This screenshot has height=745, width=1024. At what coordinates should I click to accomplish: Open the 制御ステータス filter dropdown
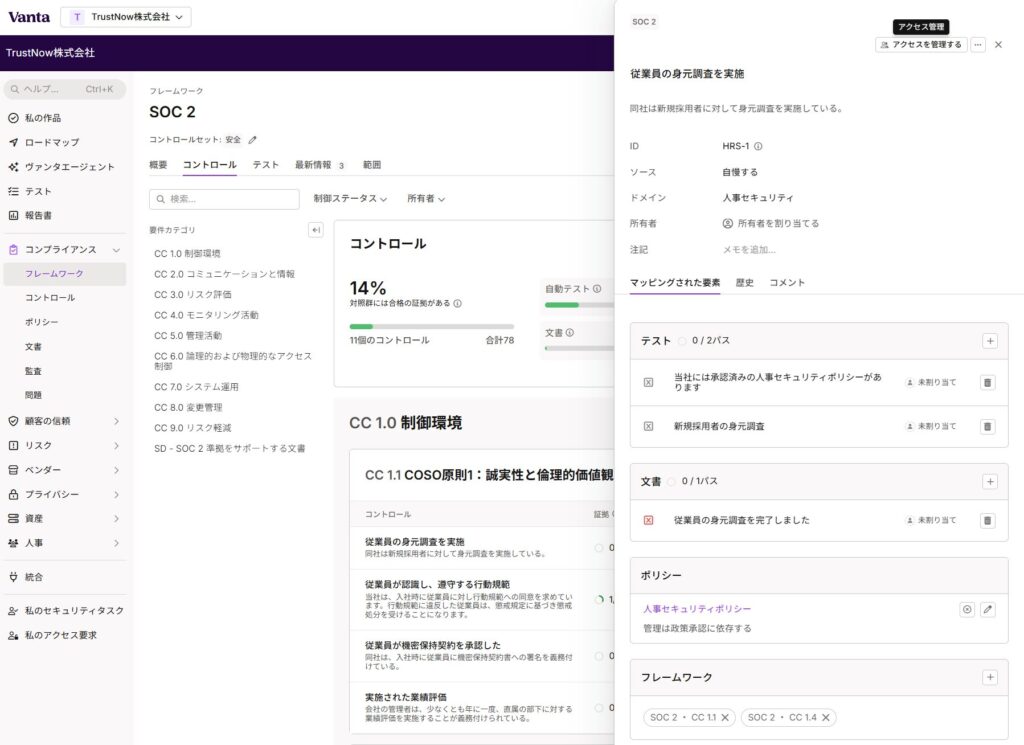pos(350,199)
